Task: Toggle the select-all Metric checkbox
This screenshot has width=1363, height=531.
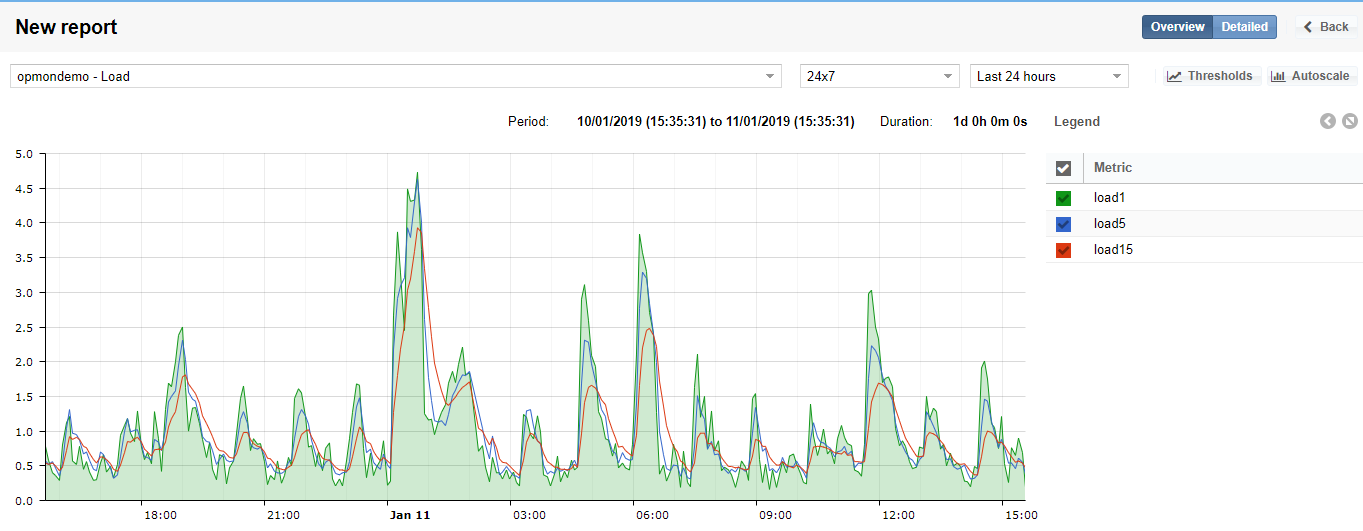Action: click(1063, 168)
